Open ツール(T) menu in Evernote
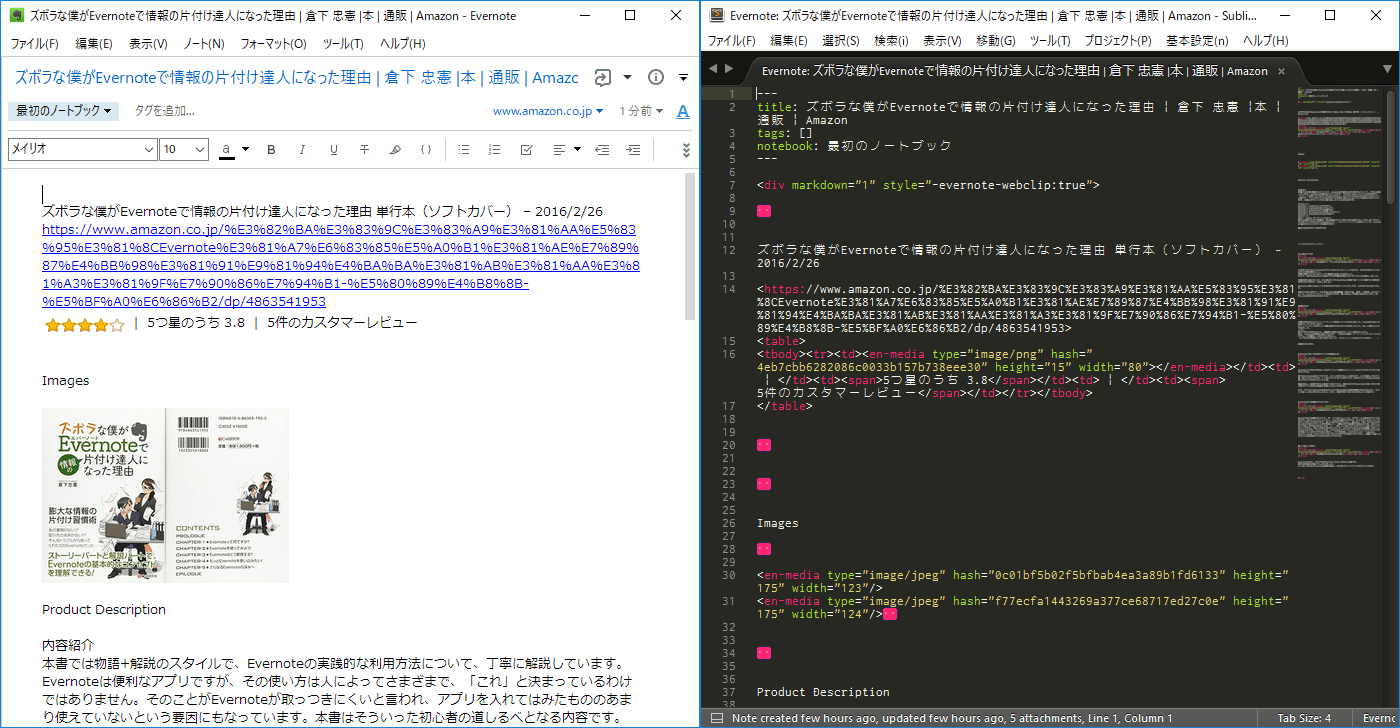This screenshot has width=1400, height=728. click(343, 44)
